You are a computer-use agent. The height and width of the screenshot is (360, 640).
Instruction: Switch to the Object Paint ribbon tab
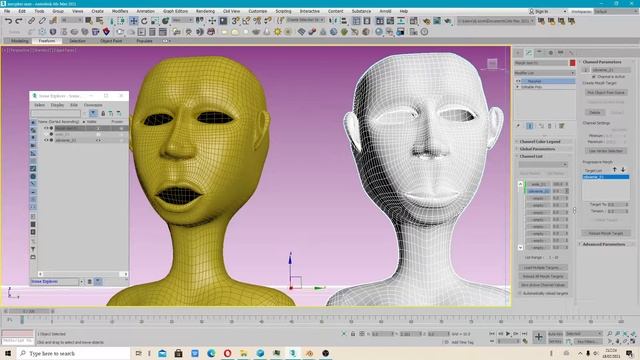[111, 41]
